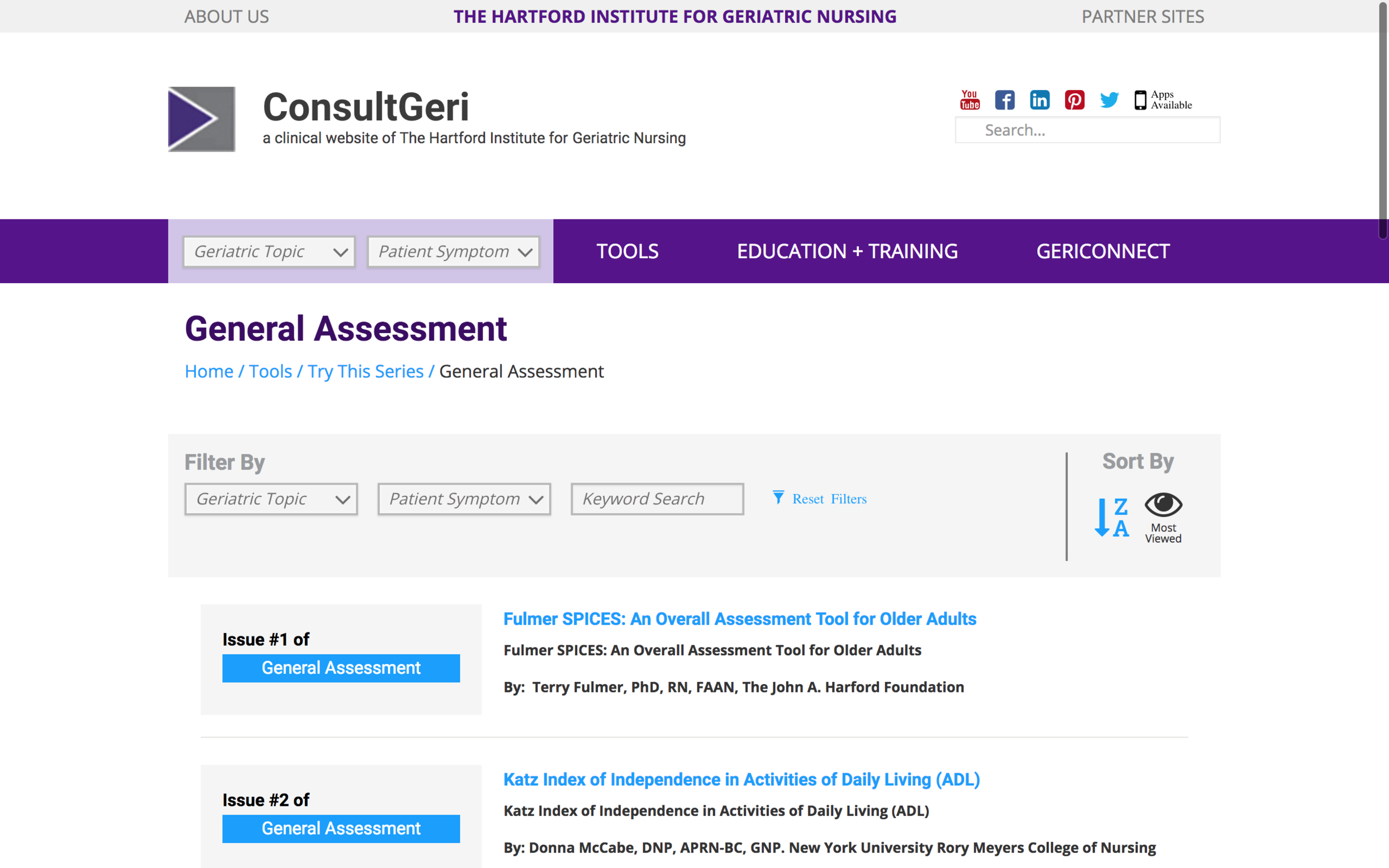Open Geriatric Topic filter under Filter By

pos(271,499)
